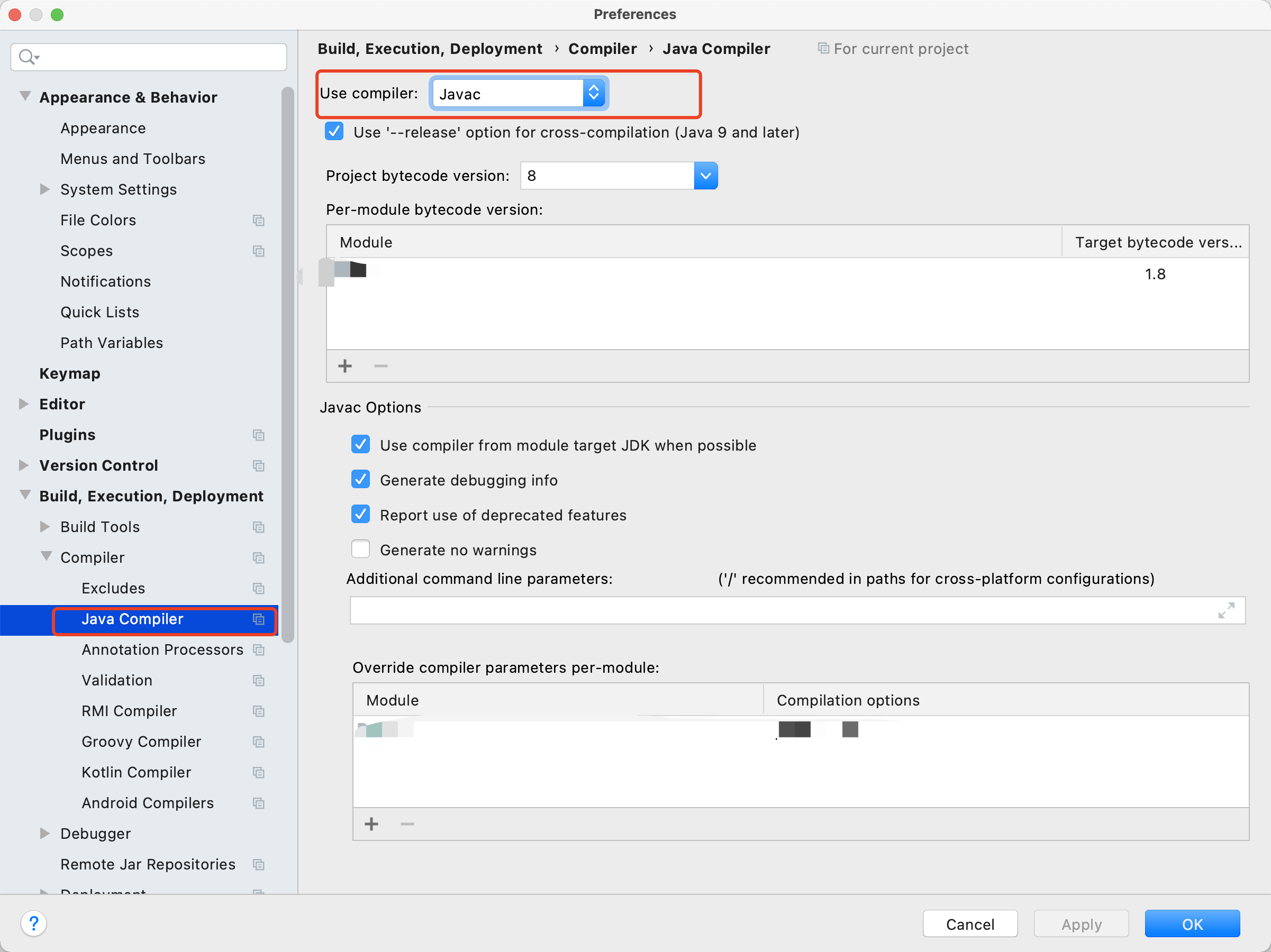Select Annotation Processors settings page
The height and width of the screenshot is (952, 1271).
[162, 649]
